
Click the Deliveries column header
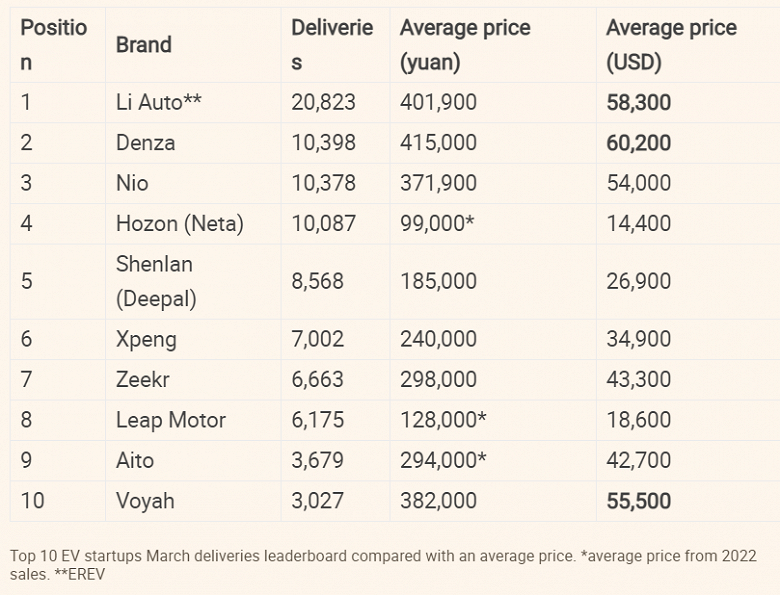click(x=332, y=44)
